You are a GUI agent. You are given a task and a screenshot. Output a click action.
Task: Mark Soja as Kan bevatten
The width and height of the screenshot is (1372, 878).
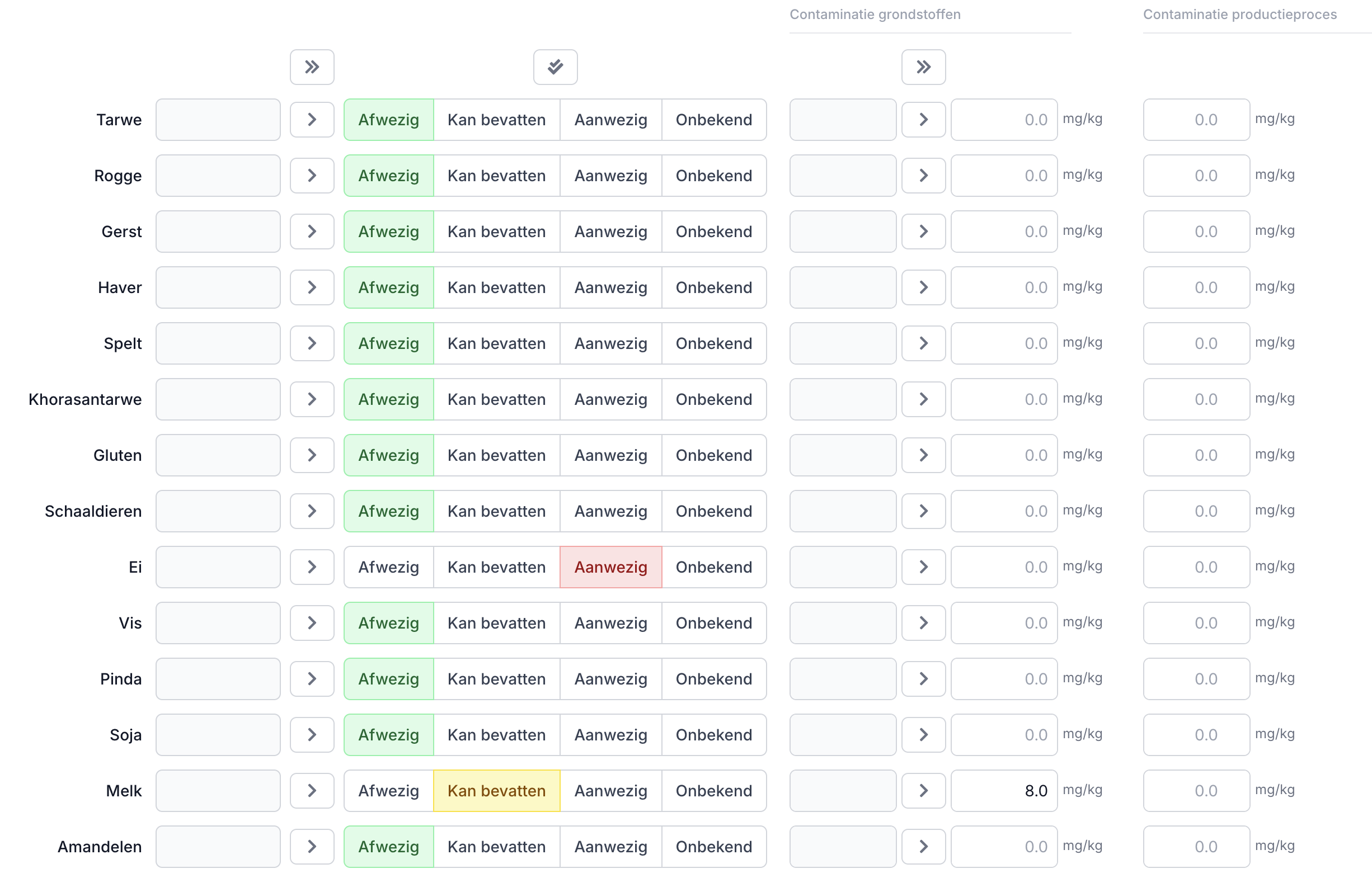[x=496, y=734]
